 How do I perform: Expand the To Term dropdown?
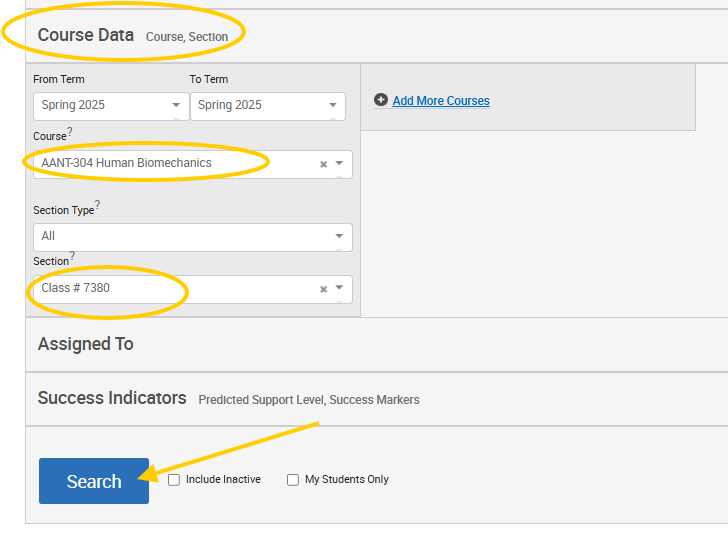point(267,105)
